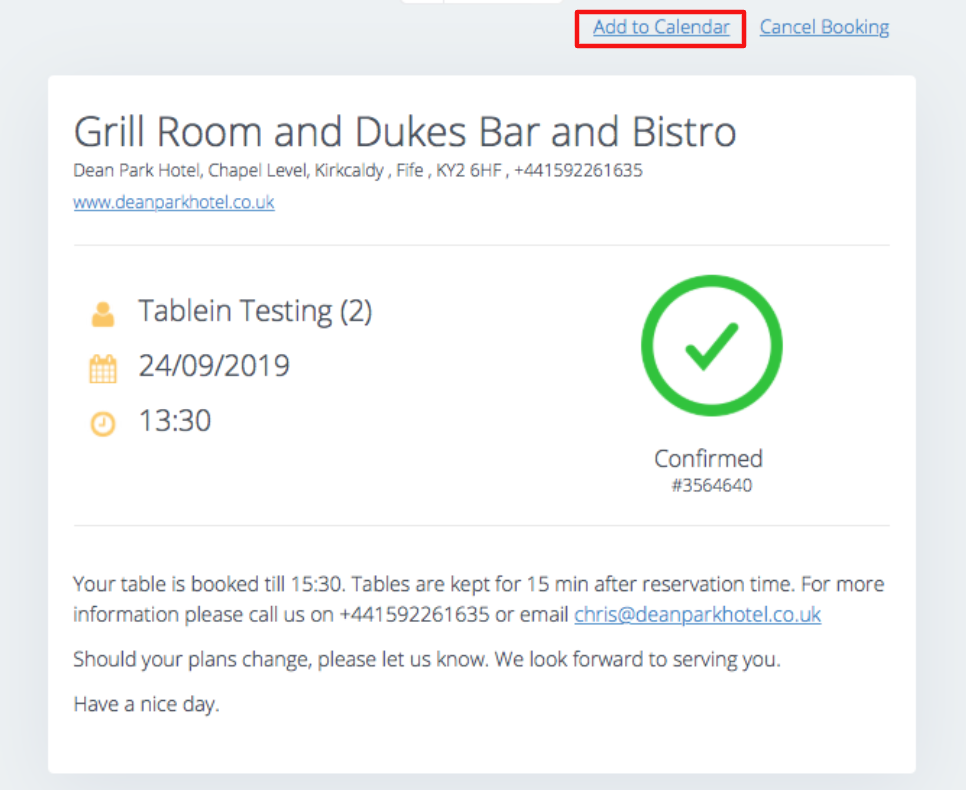This screenshot has height=790, width=966.
Task: Click the guest name Tablein Testing (2)
Action: 255,312
